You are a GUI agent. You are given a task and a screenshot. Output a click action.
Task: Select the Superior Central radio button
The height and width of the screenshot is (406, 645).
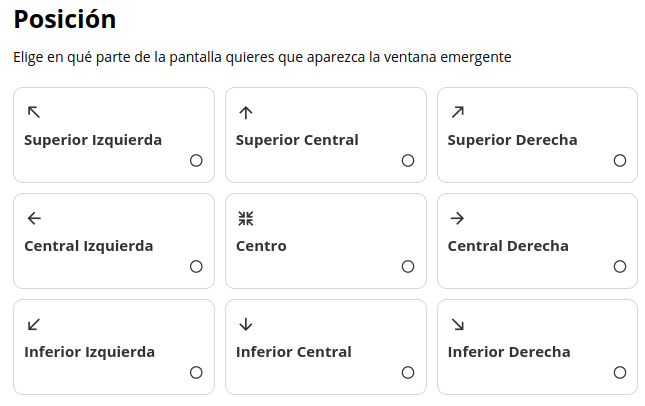(x=408, y=160)
